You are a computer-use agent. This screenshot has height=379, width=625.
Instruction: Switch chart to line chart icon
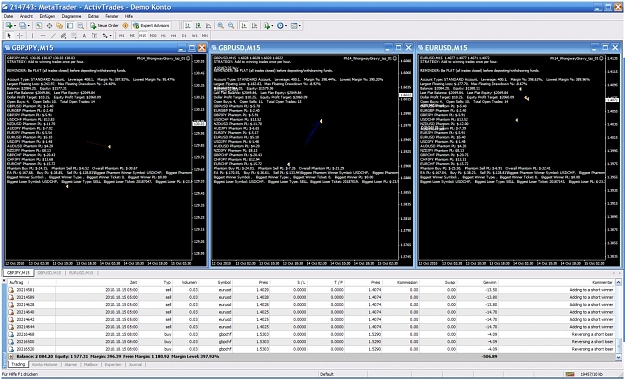(208, 26)
